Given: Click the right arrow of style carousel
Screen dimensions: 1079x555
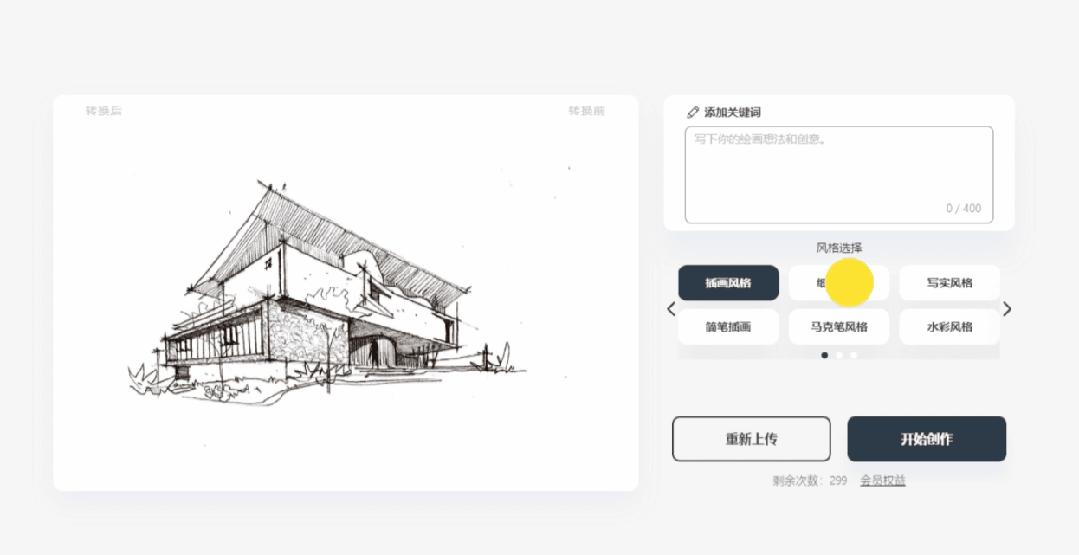Looking at the screenshot, I should tap(1007, 309).
